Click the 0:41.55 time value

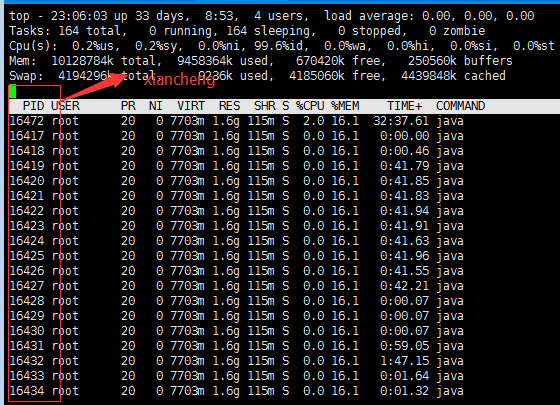(404, 271)
